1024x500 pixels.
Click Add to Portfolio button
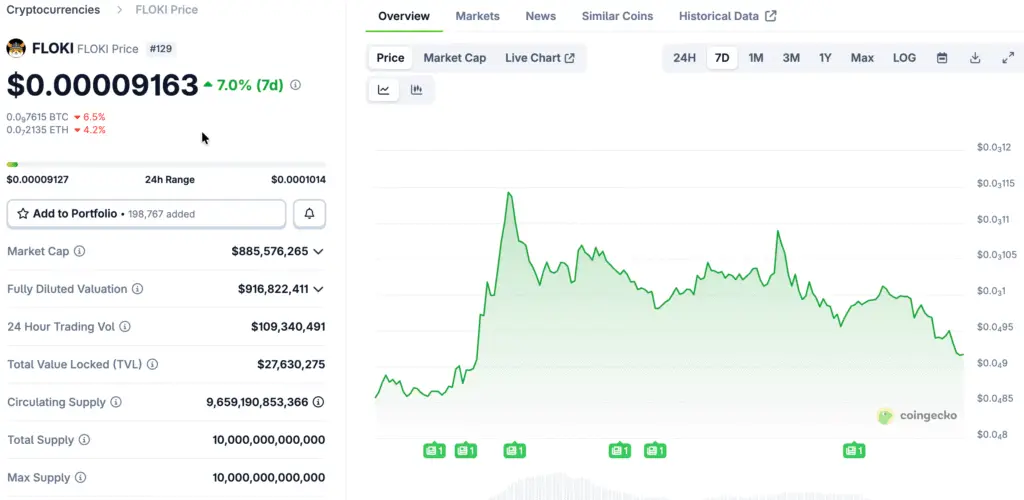tap(146, 214)
